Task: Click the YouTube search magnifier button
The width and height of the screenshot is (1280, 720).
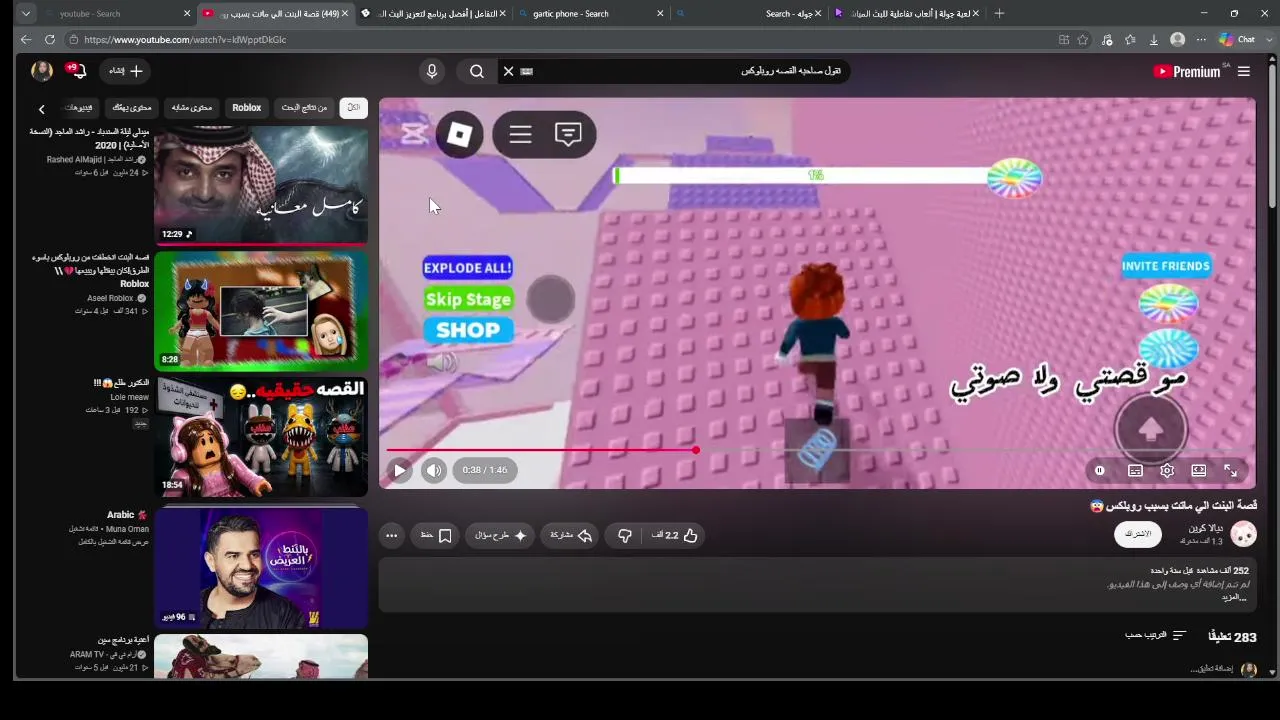Action: (477, 71)
